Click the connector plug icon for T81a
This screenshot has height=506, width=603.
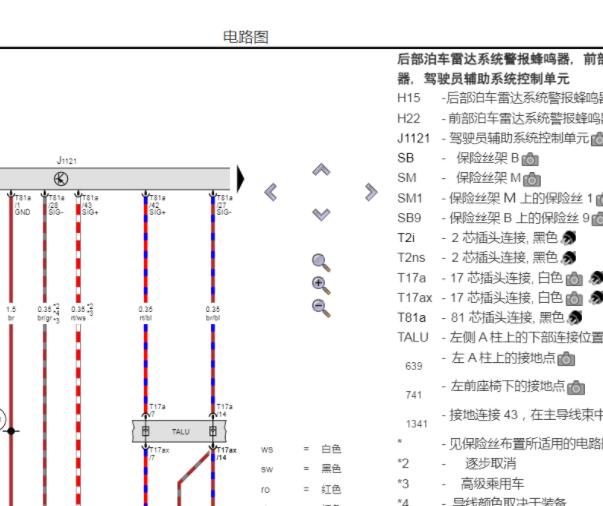coord(575,318)
